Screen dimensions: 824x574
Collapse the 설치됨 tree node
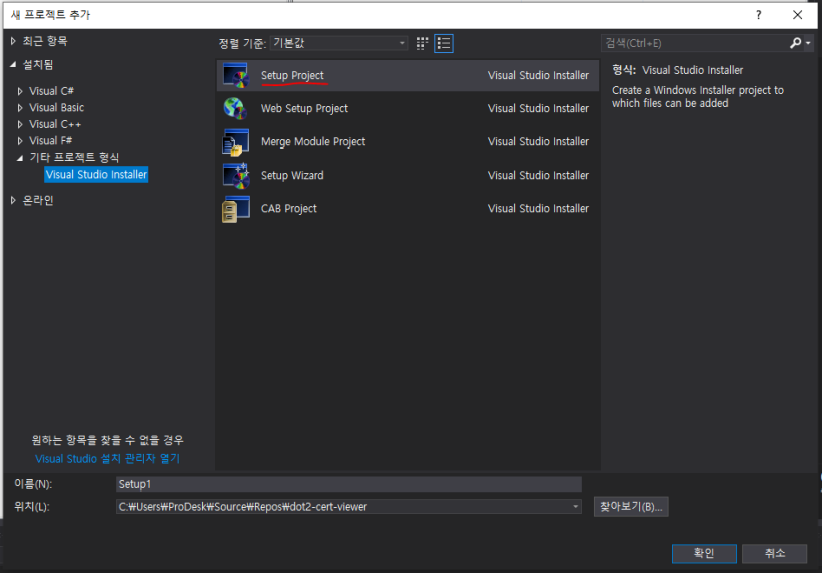pyautogui.click(x=13, y=65)
